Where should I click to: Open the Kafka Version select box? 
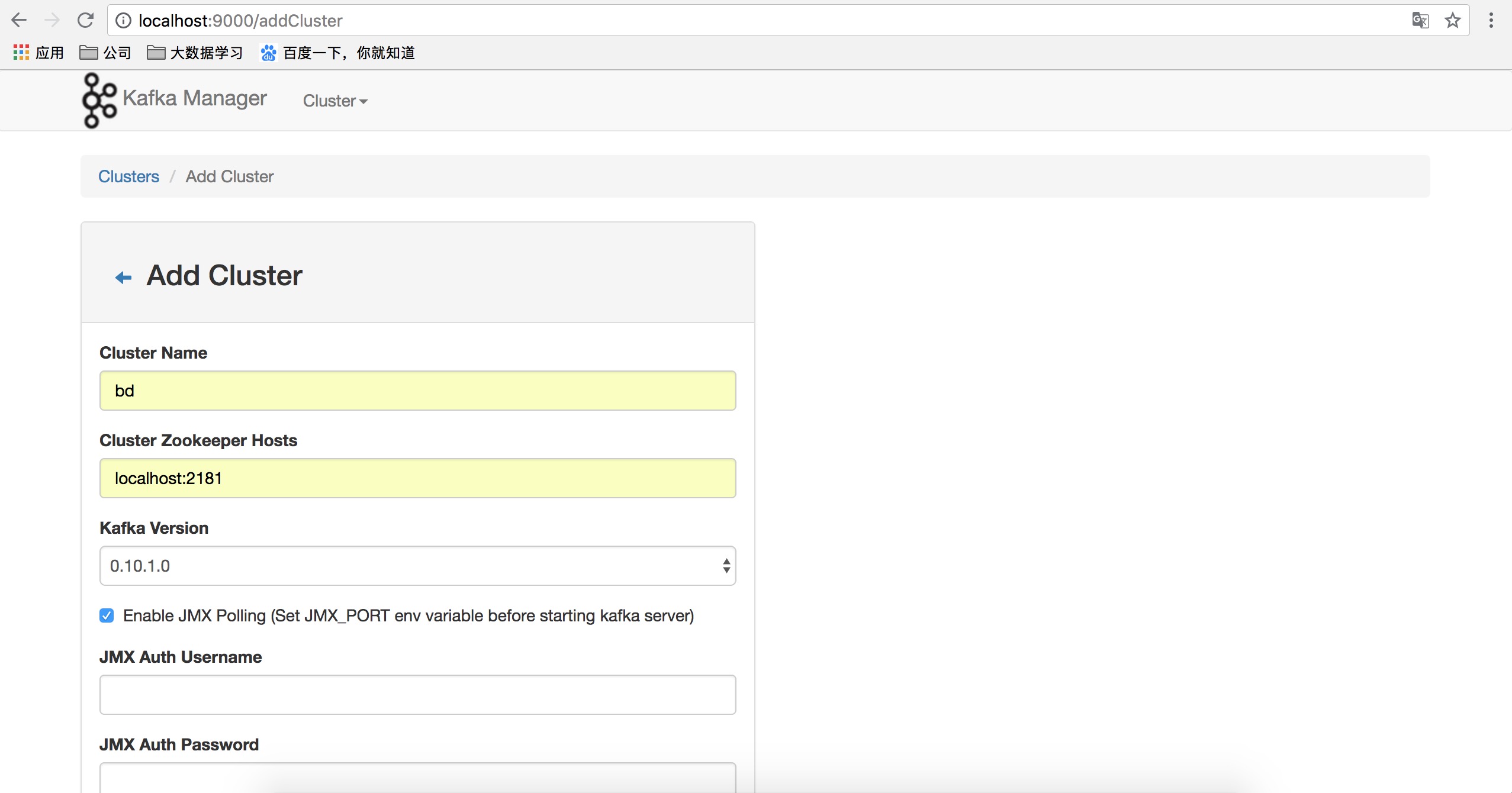point(417,566)
